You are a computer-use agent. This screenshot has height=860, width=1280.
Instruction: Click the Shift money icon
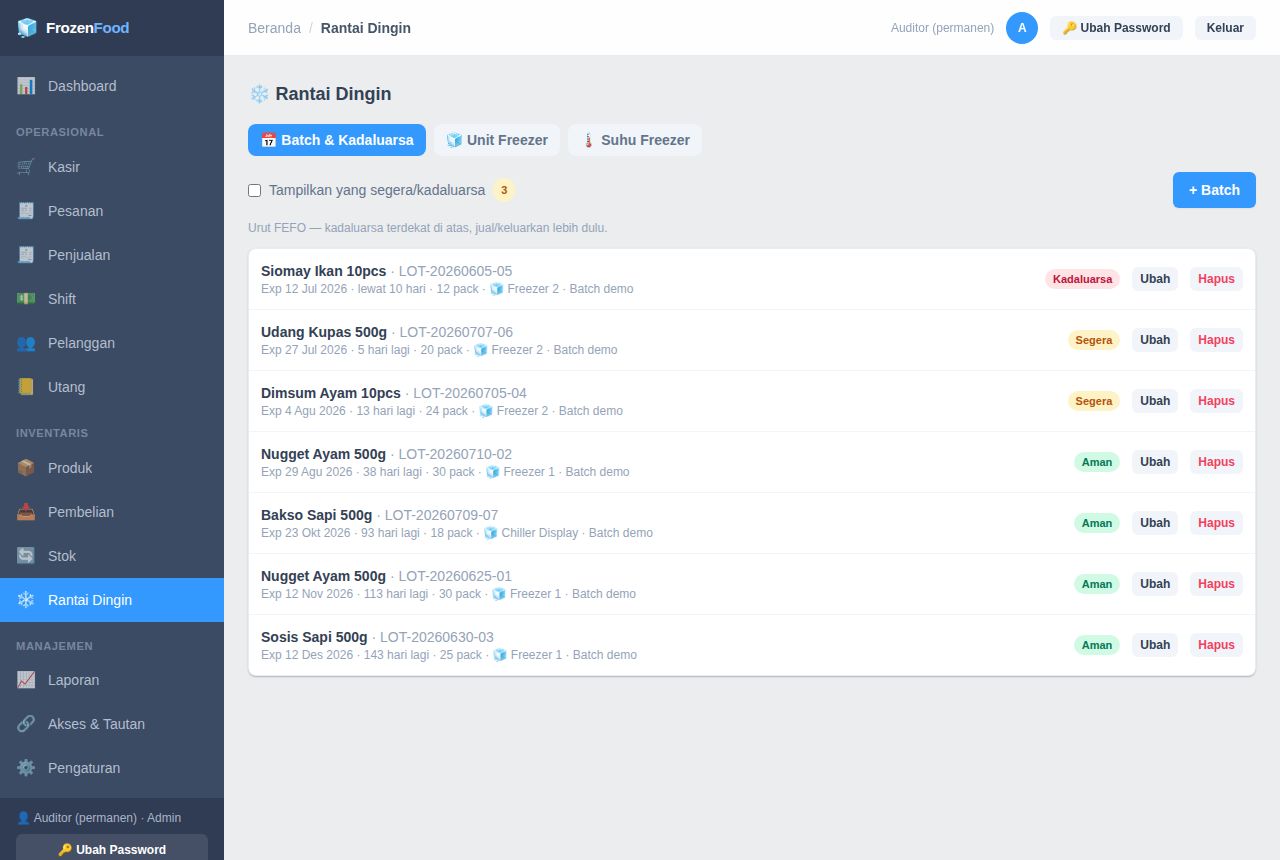26,299
